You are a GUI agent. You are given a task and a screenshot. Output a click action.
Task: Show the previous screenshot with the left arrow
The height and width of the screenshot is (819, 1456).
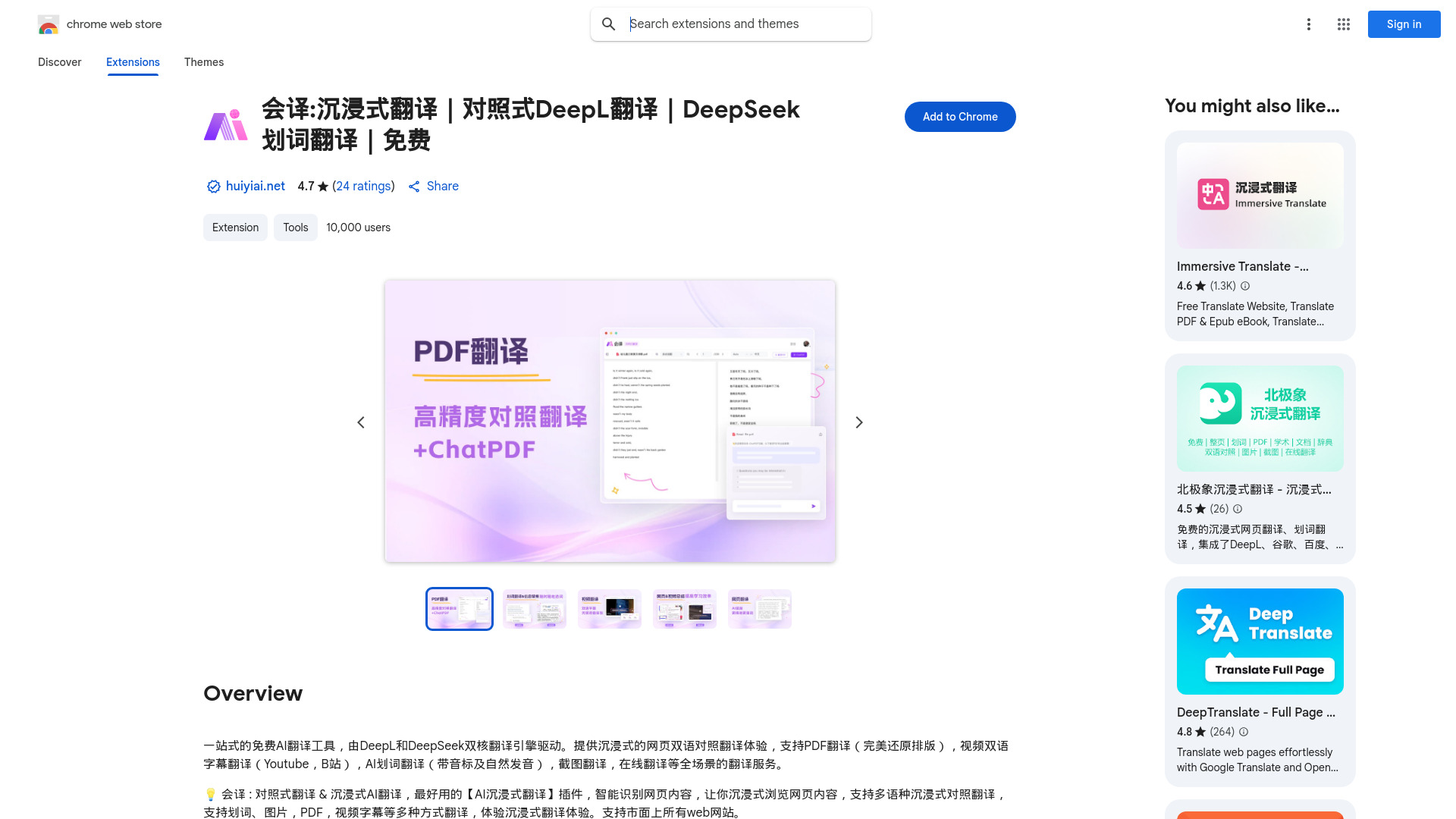pos(361,422)
